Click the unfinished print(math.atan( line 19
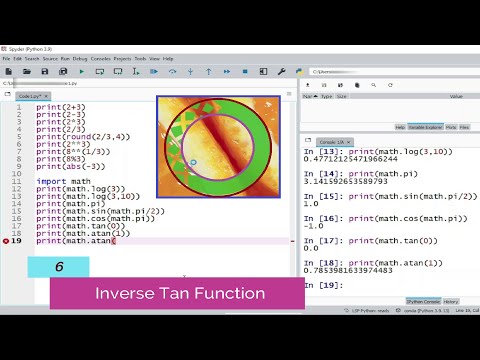This screenshot has height=360, width=480. 76,241
